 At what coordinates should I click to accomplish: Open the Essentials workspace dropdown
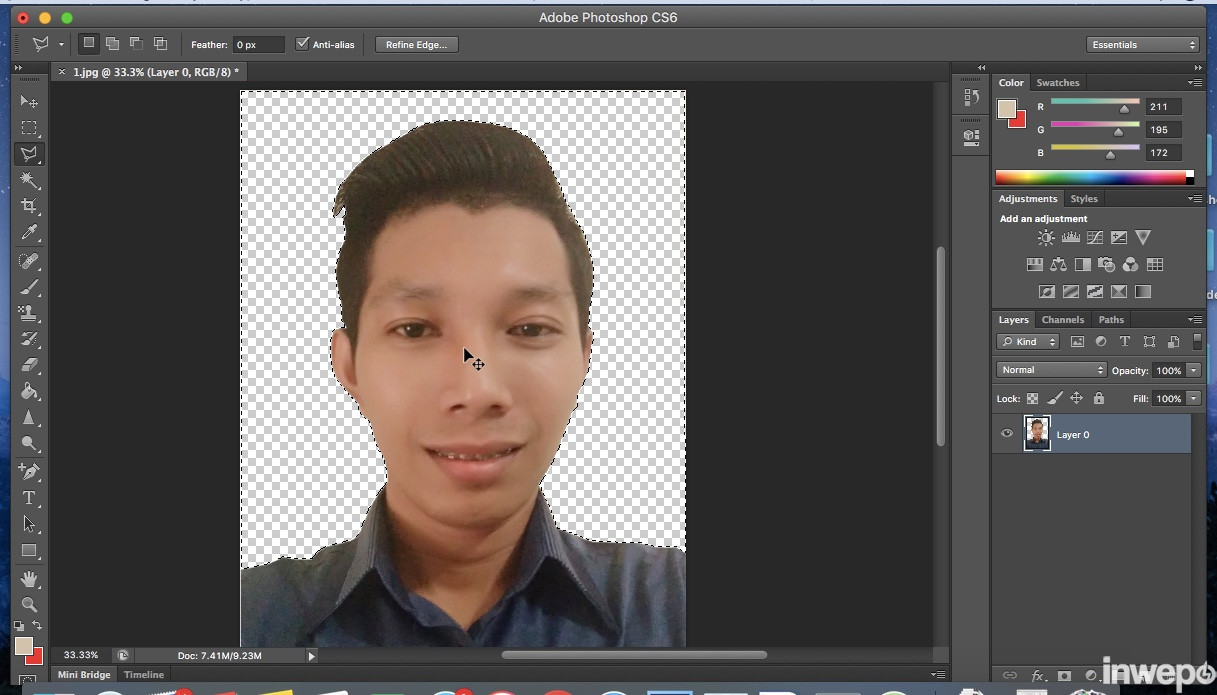1142,45
